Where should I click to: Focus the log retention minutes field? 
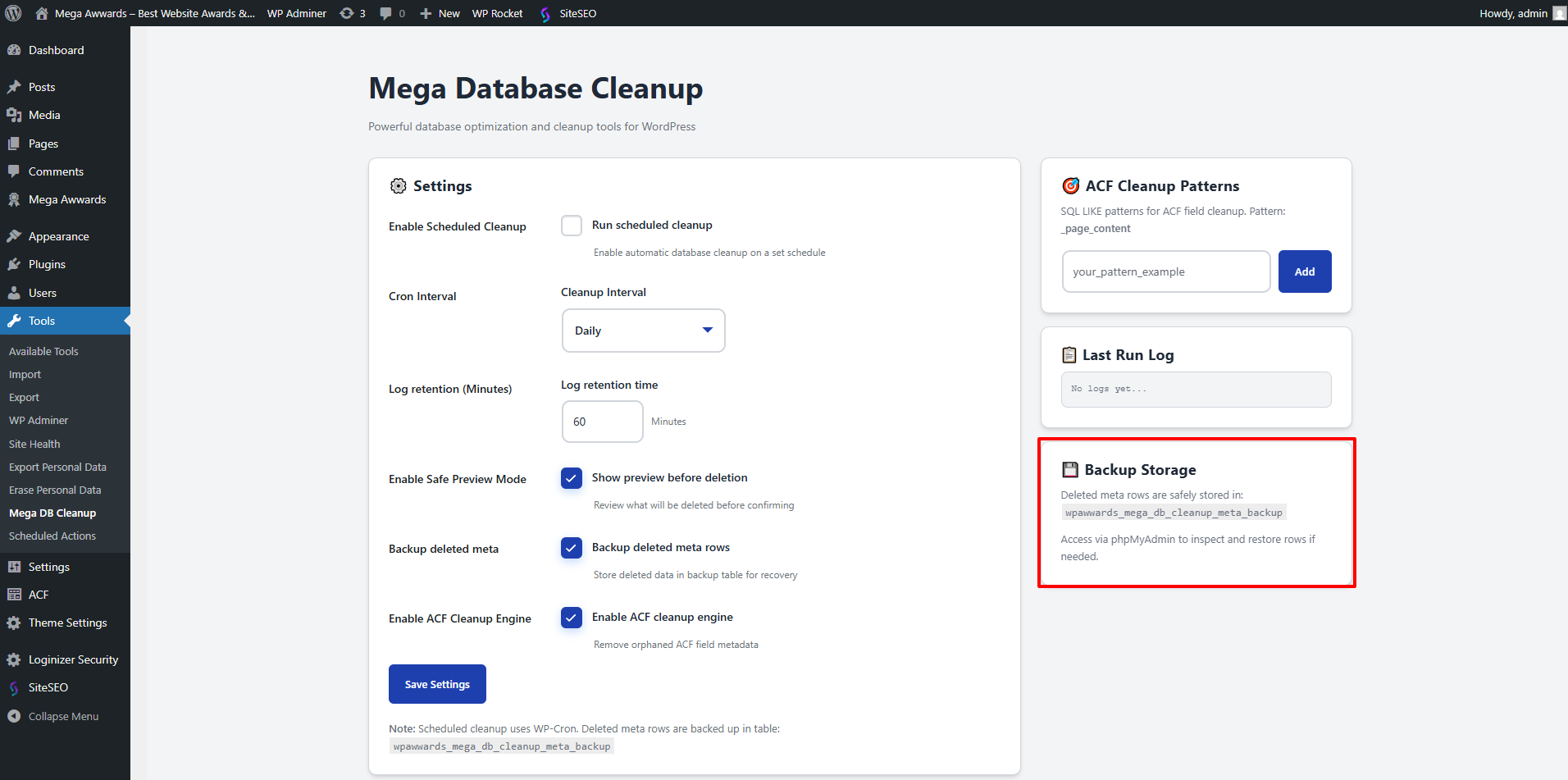[602, 422]
